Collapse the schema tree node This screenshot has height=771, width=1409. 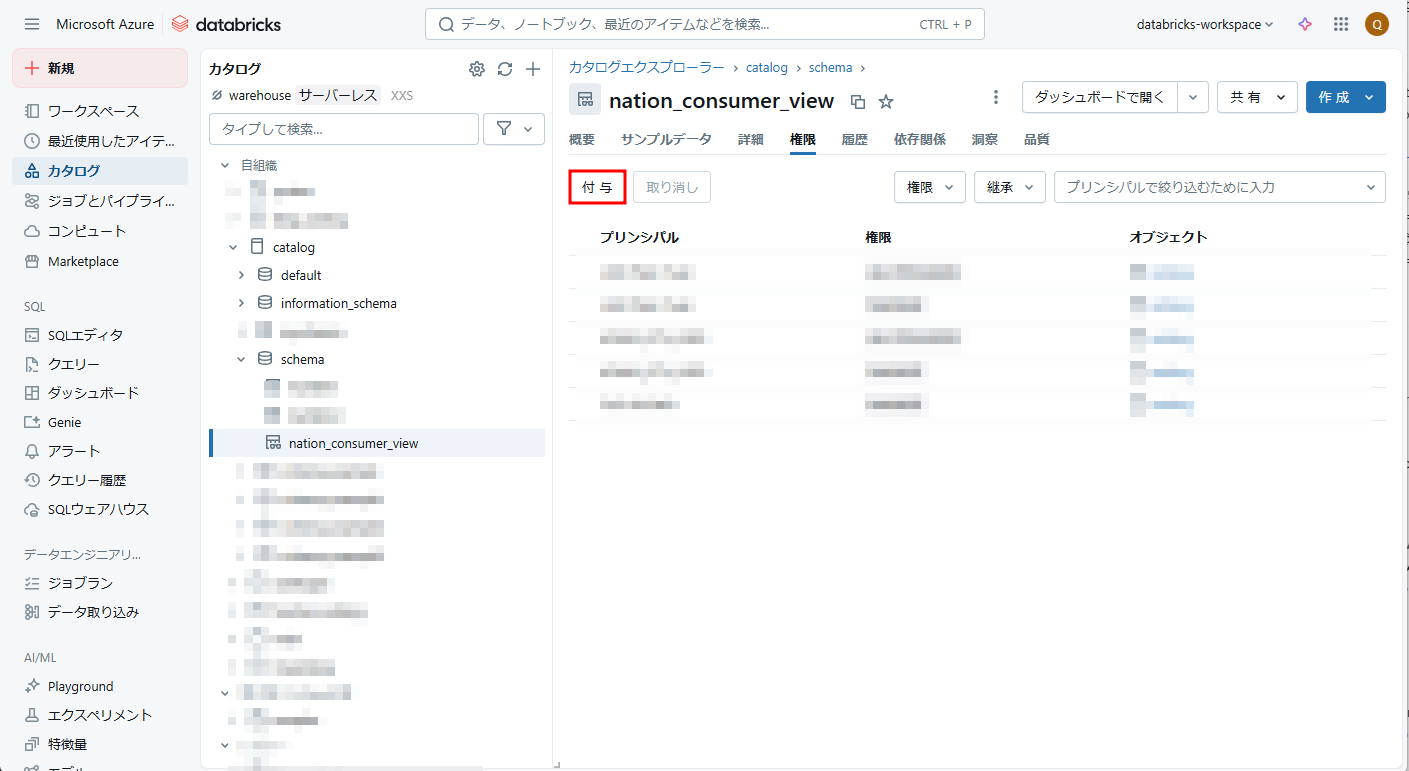point(241,359)
